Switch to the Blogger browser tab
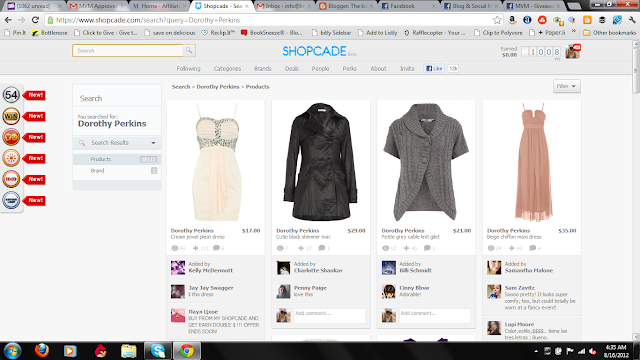640x360 pixels. tap(347, 6)
